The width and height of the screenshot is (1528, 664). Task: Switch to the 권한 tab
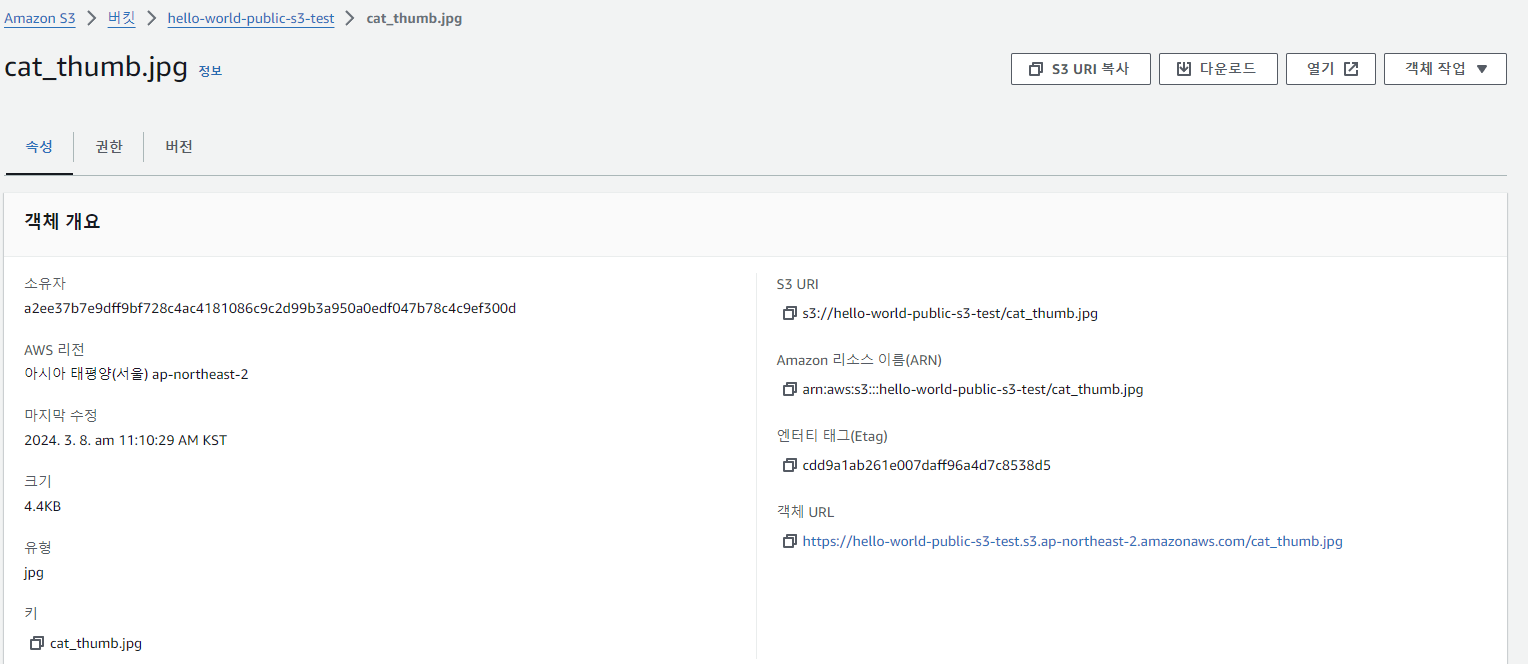[109, 147]
